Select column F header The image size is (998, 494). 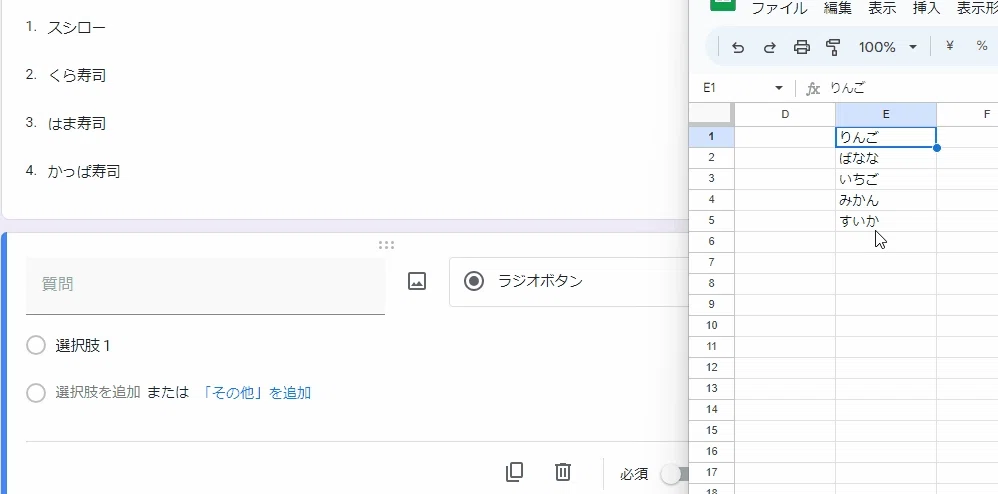pyautogui.click(x=967, y=114)
